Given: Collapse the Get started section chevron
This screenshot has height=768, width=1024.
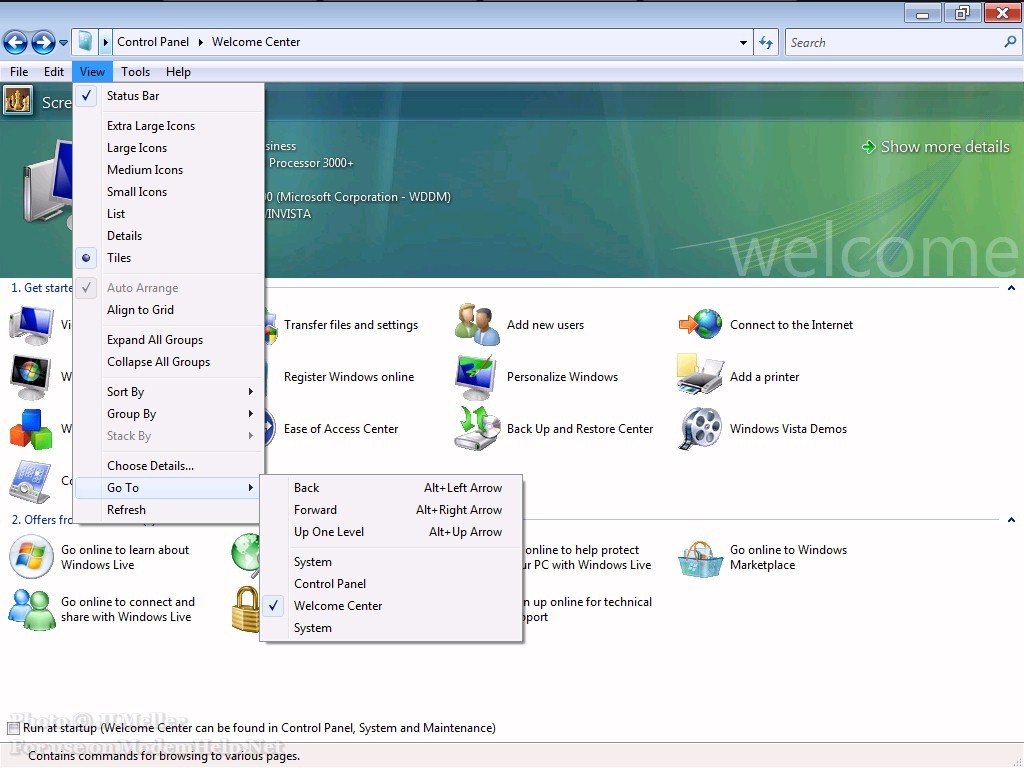Looking at the screenshot, I should click(x=1011, y=288).
